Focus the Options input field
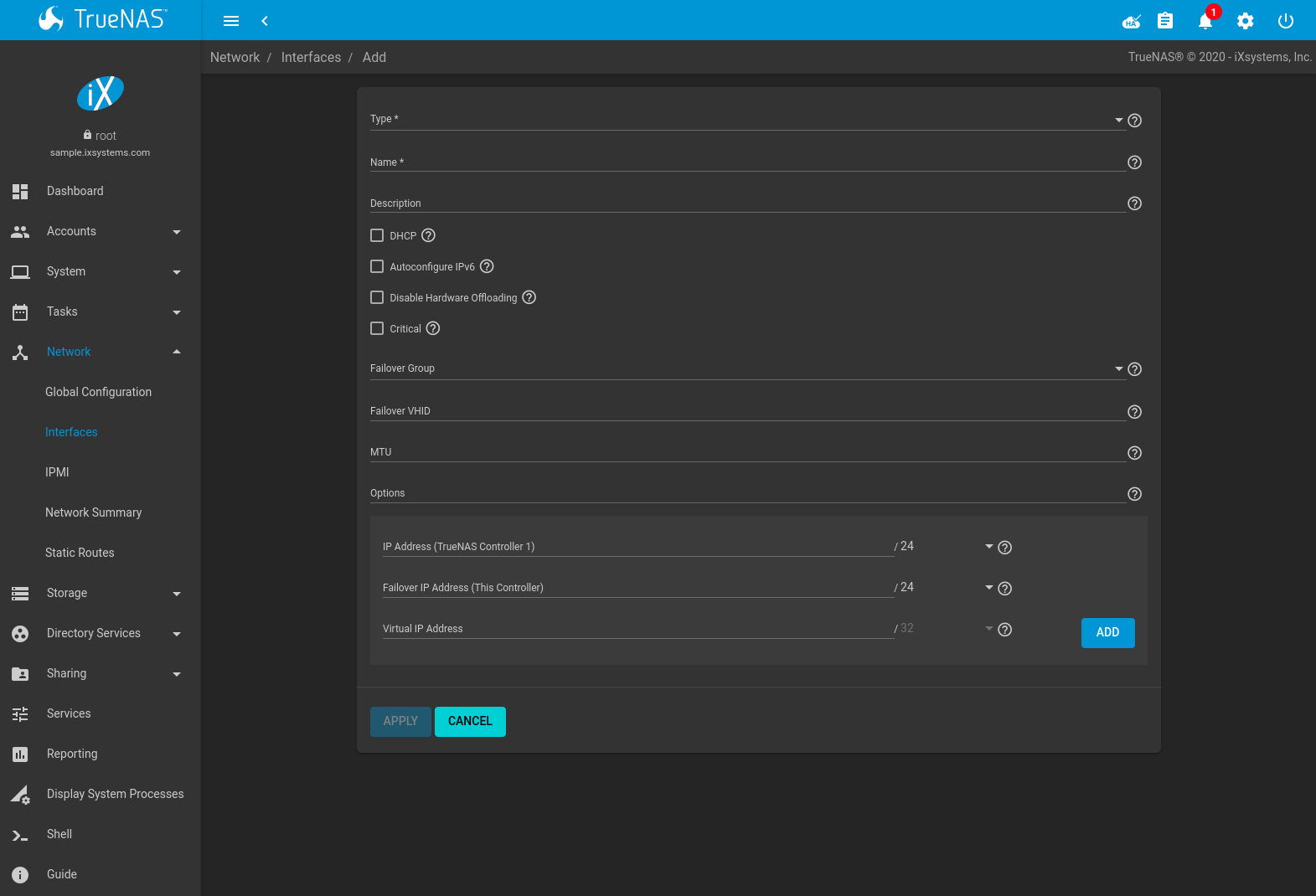The image size is (1316, 896). [x=747, y=492]
